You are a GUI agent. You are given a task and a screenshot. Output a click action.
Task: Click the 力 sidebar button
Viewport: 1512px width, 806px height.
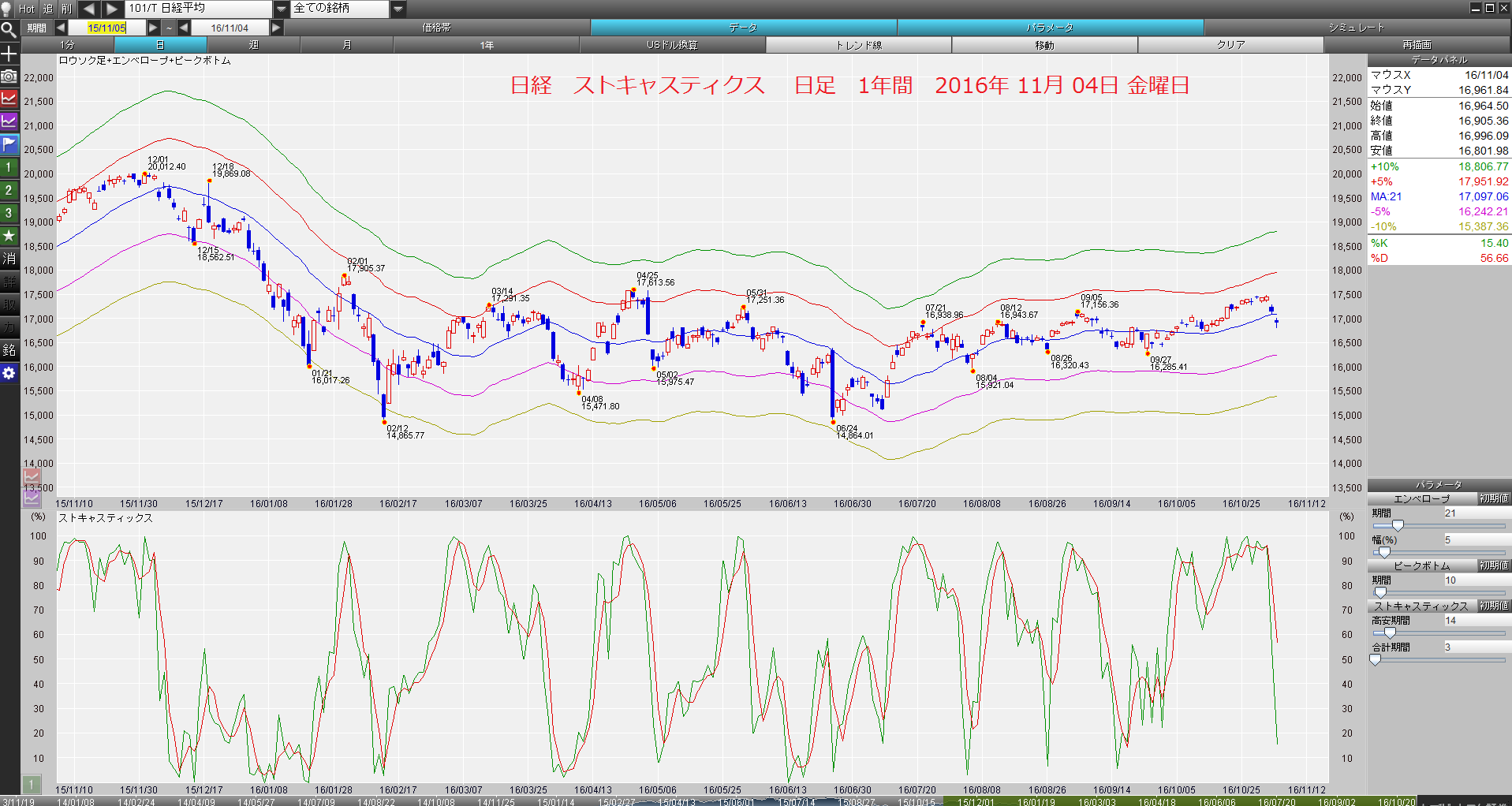coord(9,327)
